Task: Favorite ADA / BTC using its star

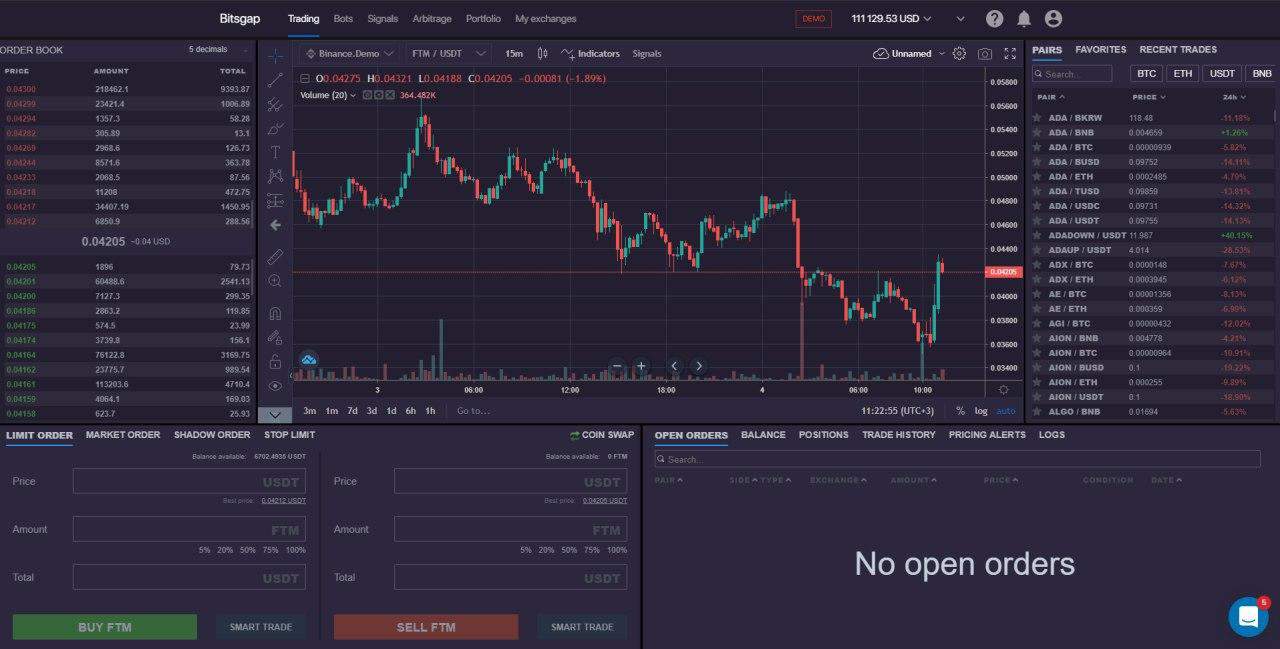Action: pos(1036,147)
